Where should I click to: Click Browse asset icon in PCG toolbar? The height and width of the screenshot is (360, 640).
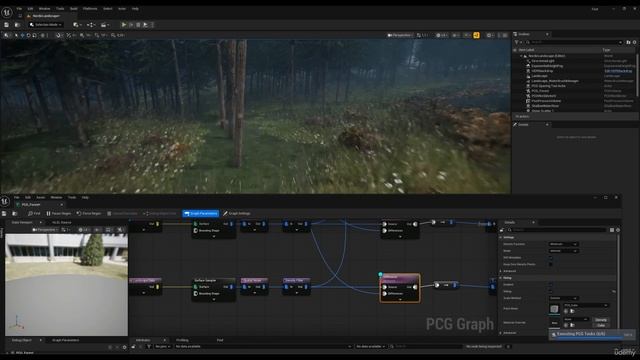(x=14, y=213)
